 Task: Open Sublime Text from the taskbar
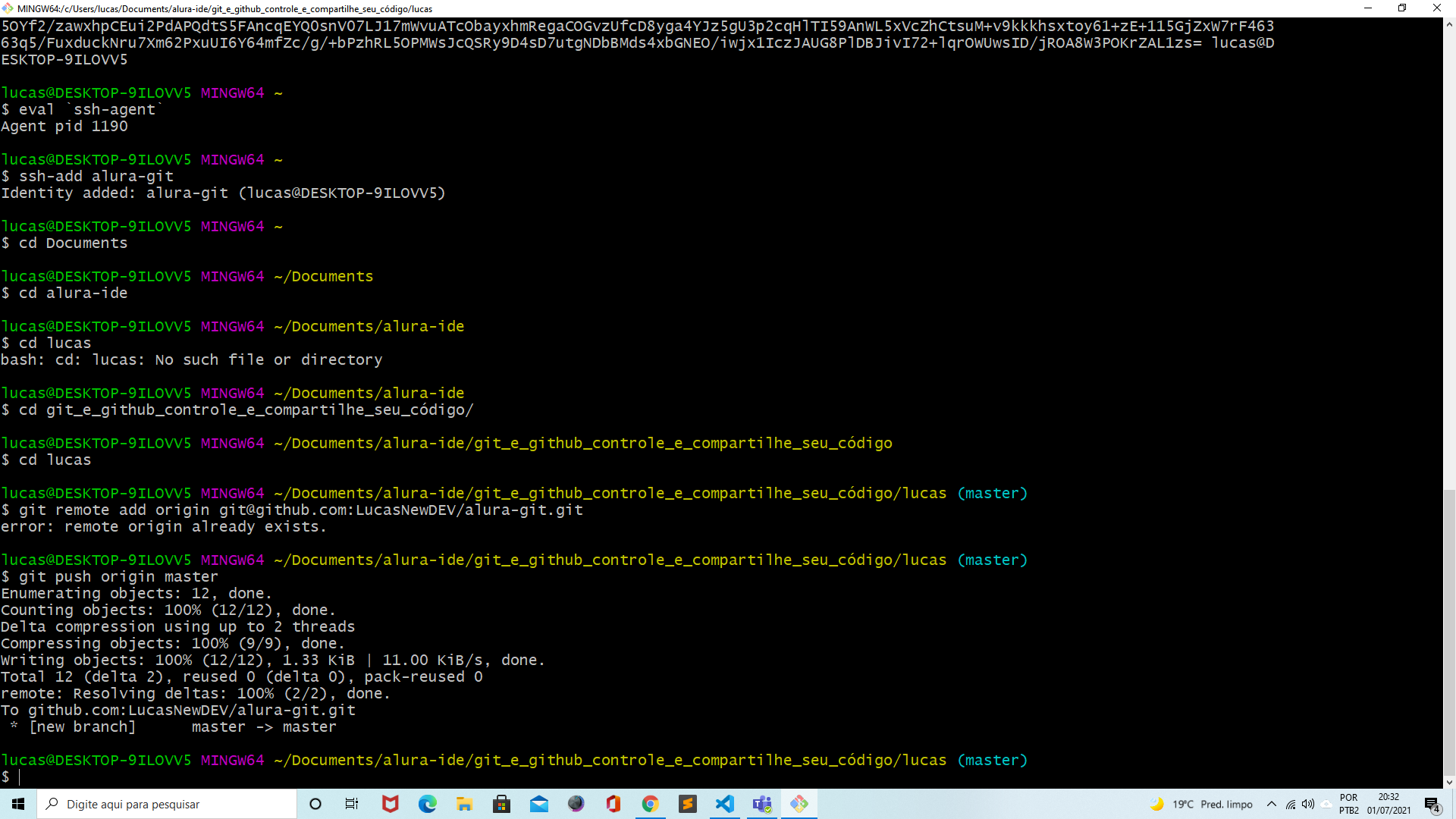pos(687,804)
